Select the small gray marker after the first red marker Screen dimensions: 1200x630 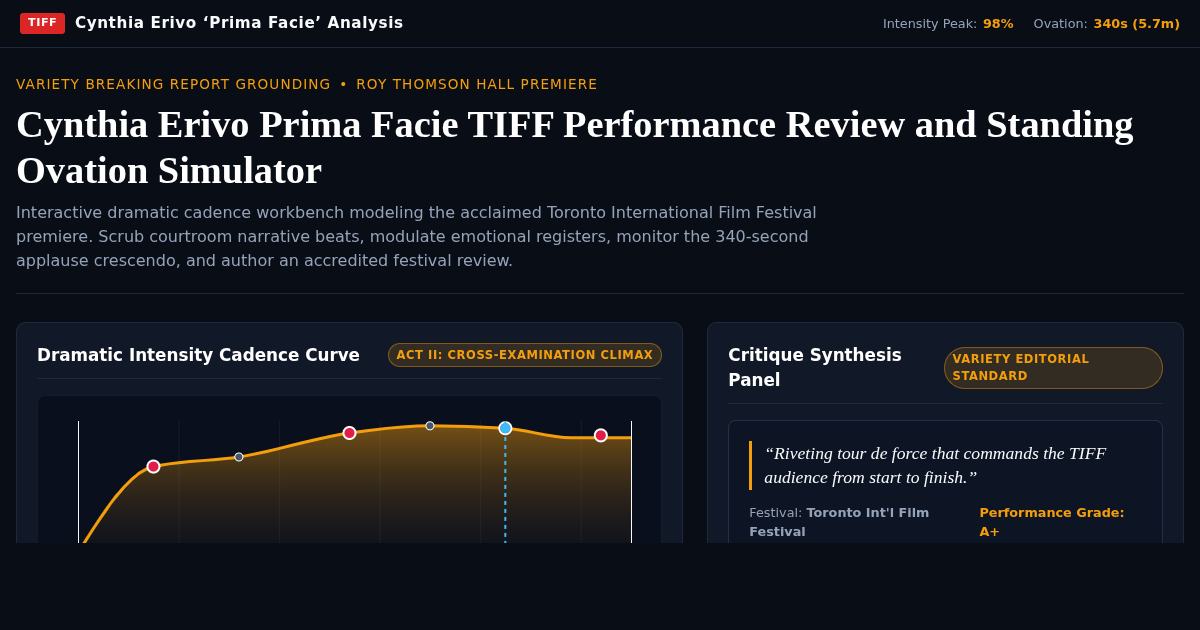pos(239,457)
